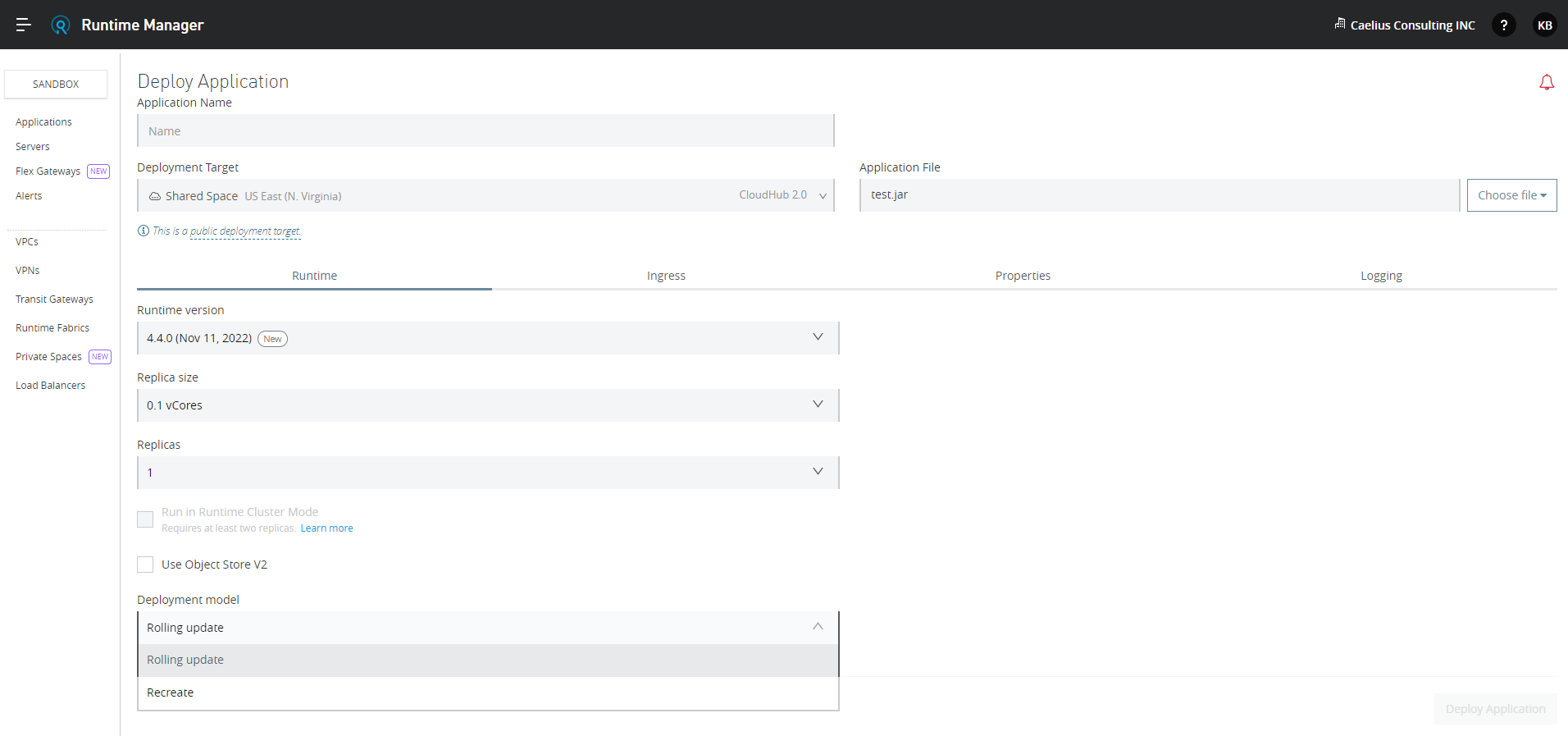
Task: Switch to the Runtime tab
Action: tap(314, 276)
